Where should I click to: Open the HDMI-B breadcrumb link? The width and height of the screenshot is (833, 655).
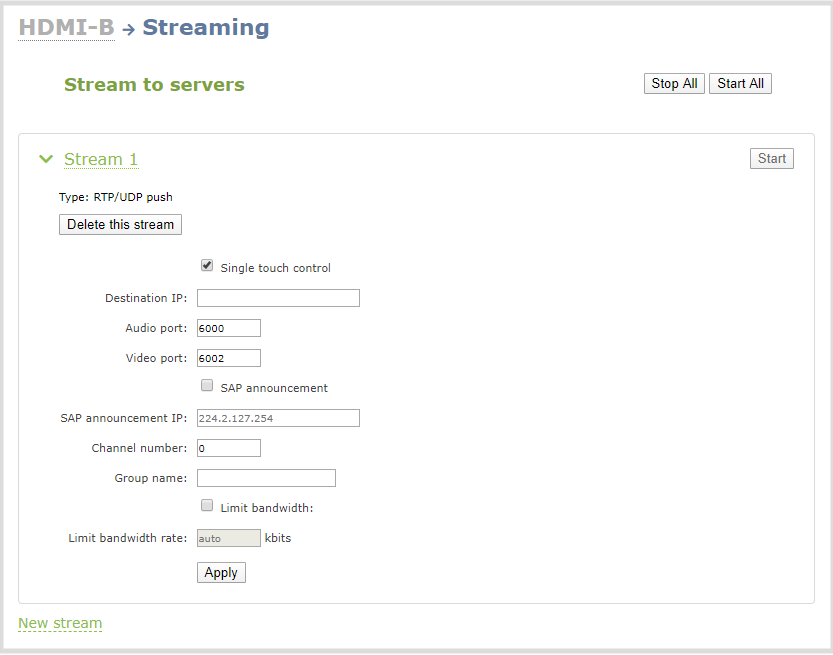point(66,28)
